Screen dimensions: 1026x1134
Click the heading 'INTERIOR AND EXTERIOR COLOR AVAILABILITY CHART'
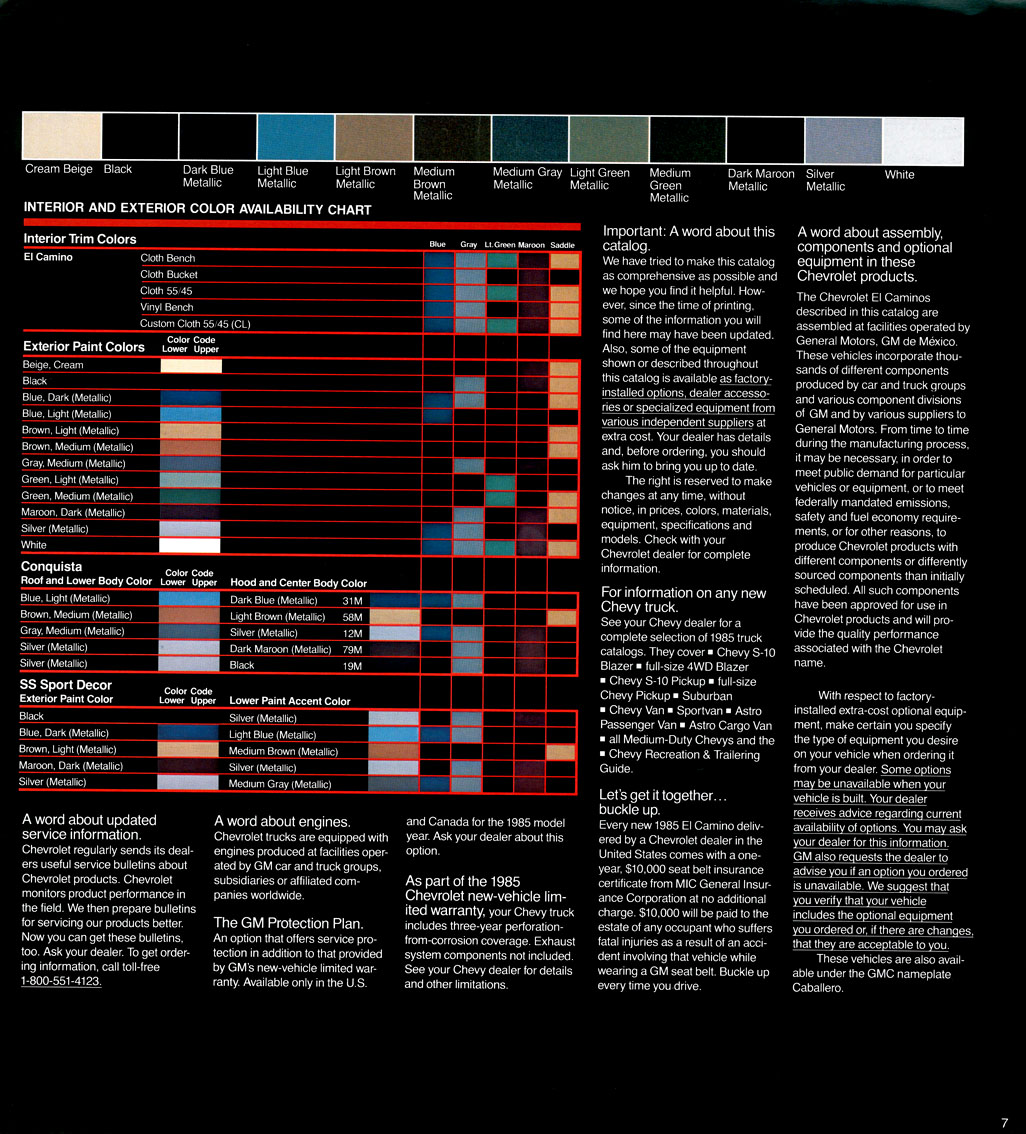(197, 208)
